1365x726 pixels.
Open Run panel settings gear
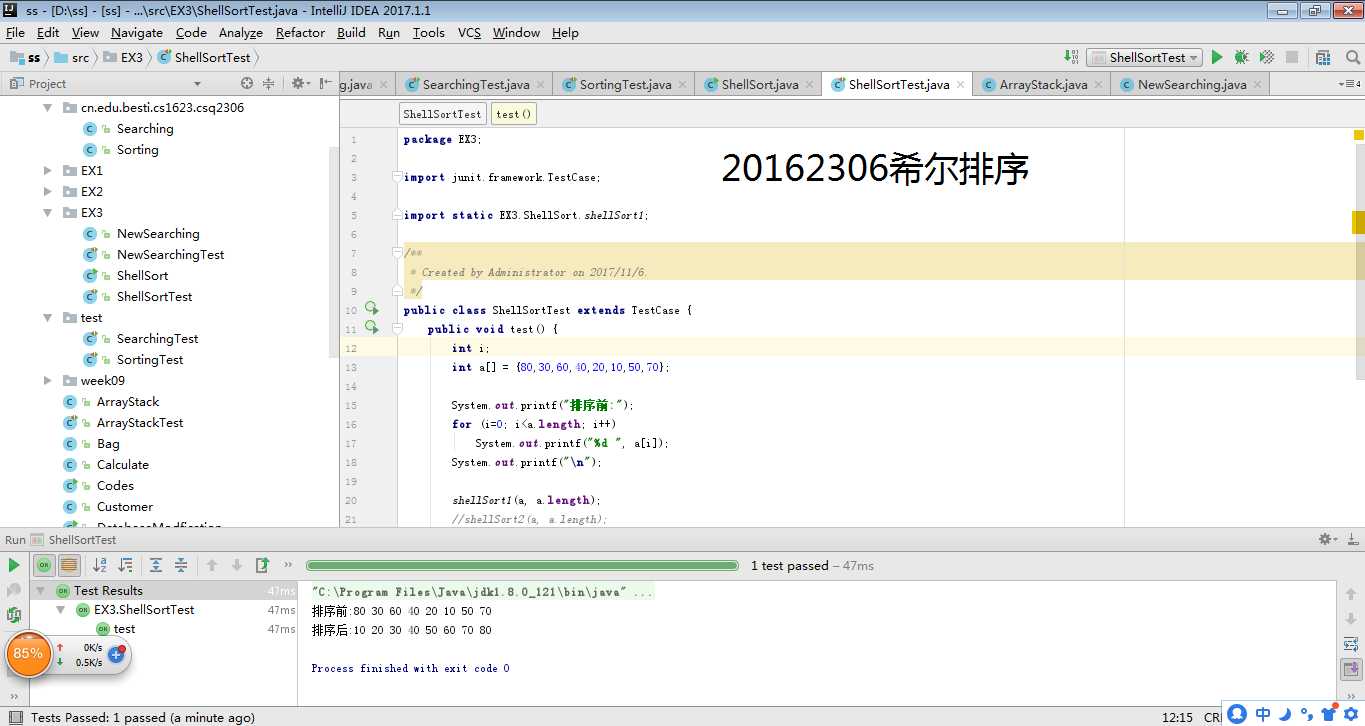coord(1328,539)
